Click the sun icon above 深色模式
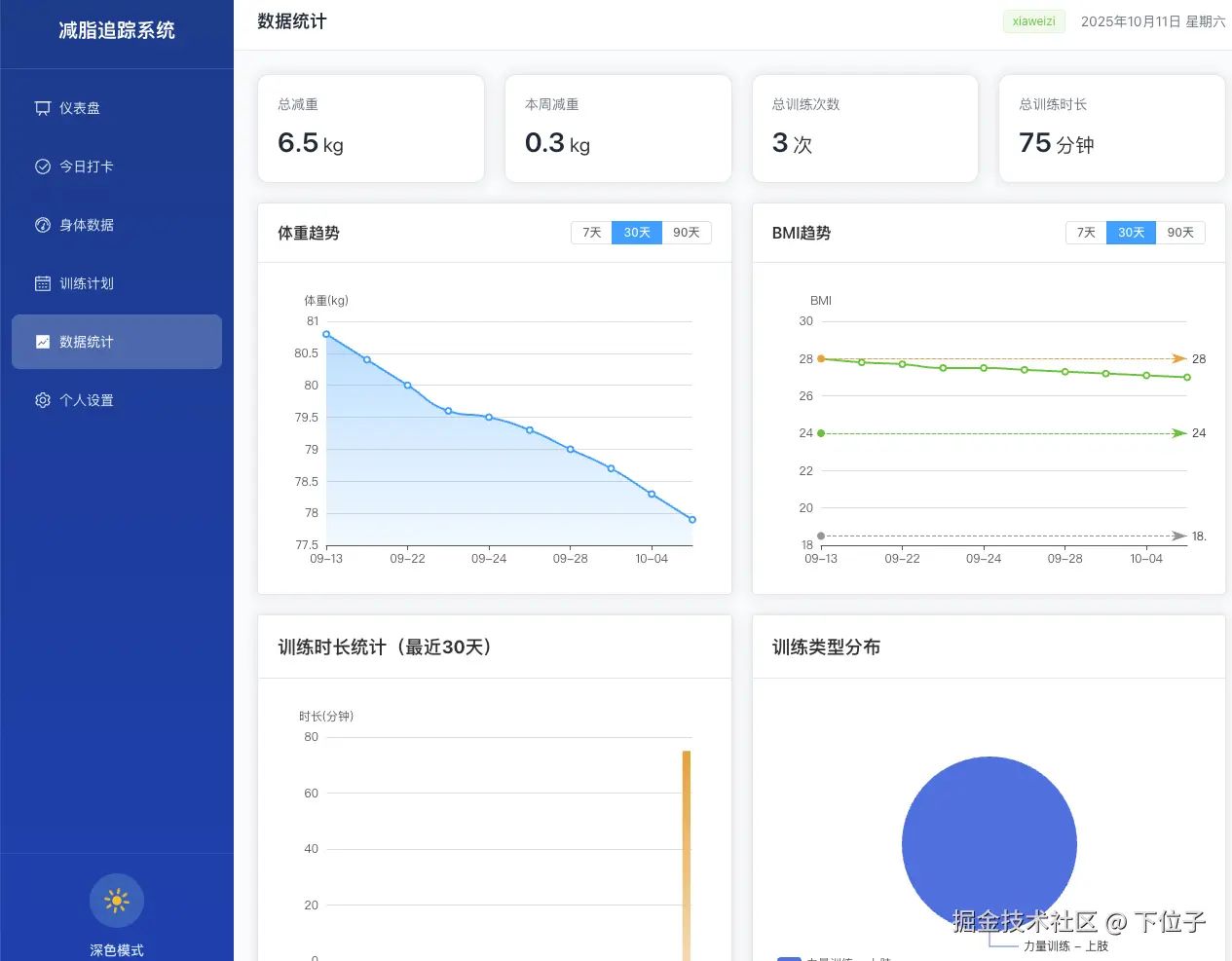 (116, 900)
